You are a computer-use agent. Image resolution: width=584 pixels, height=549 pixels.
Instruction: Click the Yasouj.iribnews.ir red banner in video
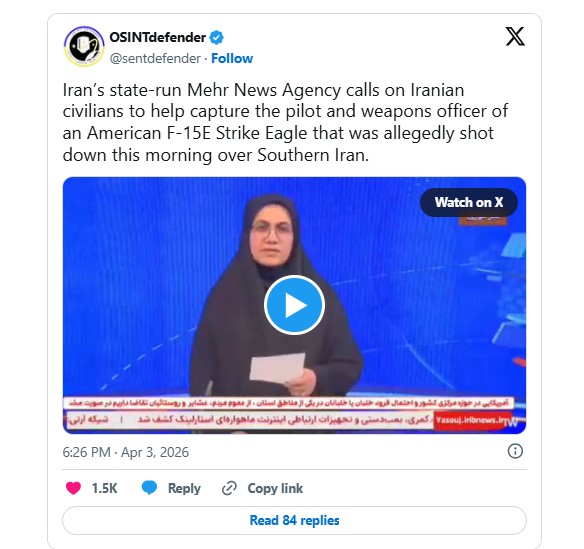[472, 420]
